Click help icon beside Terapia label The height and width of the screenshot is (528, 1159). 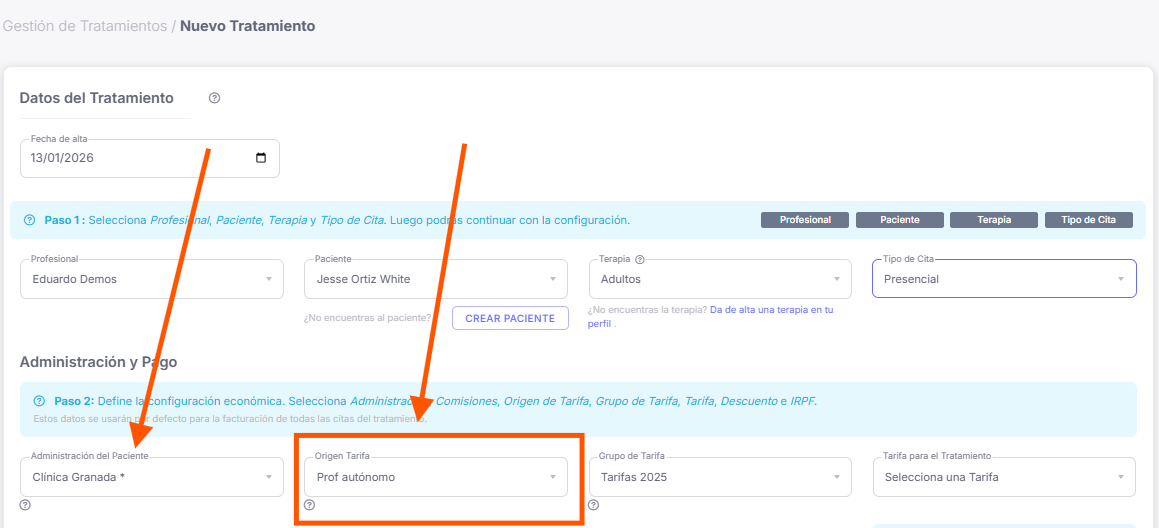[x=639, y=259]
